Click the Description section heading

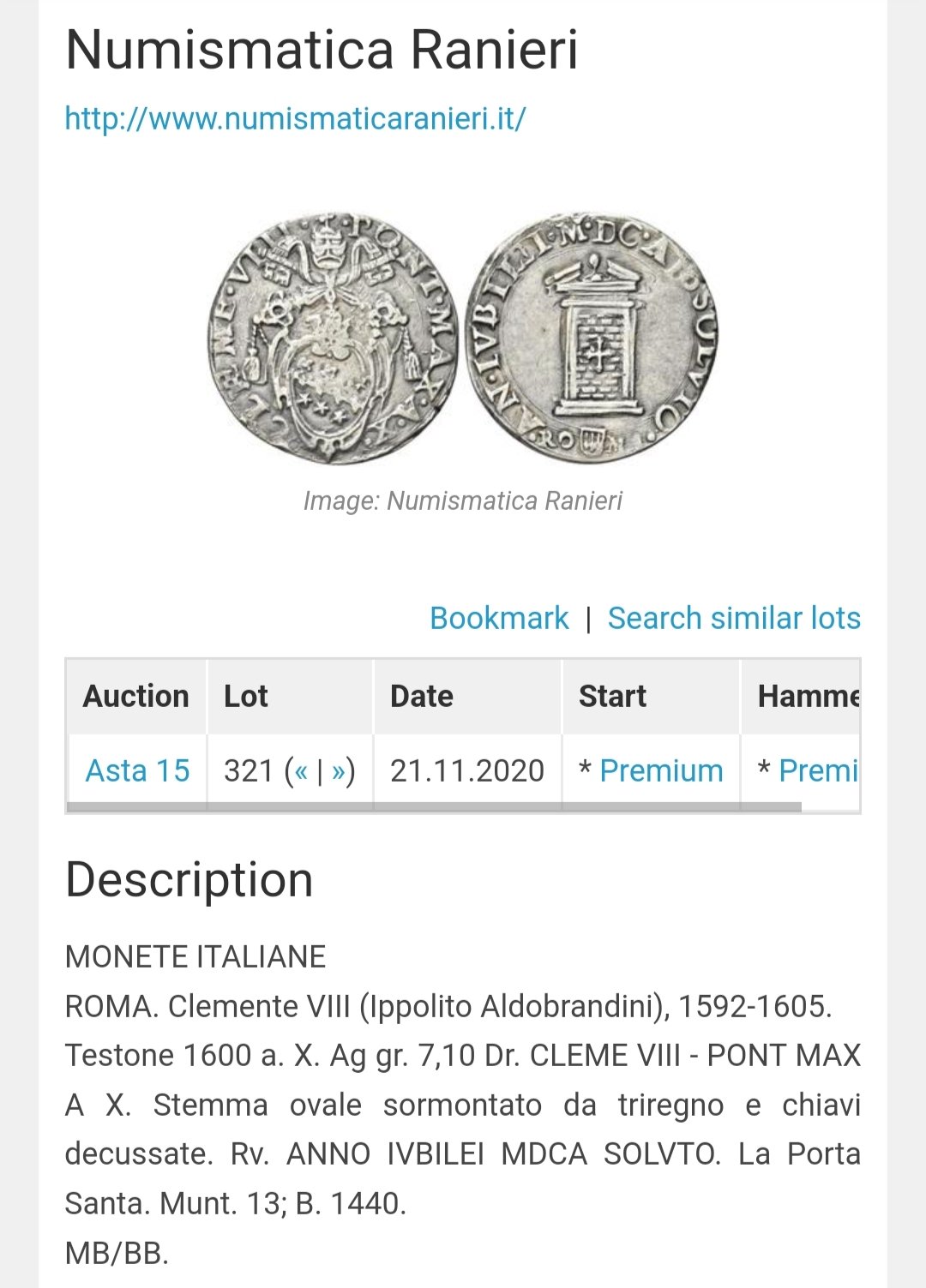189,880
